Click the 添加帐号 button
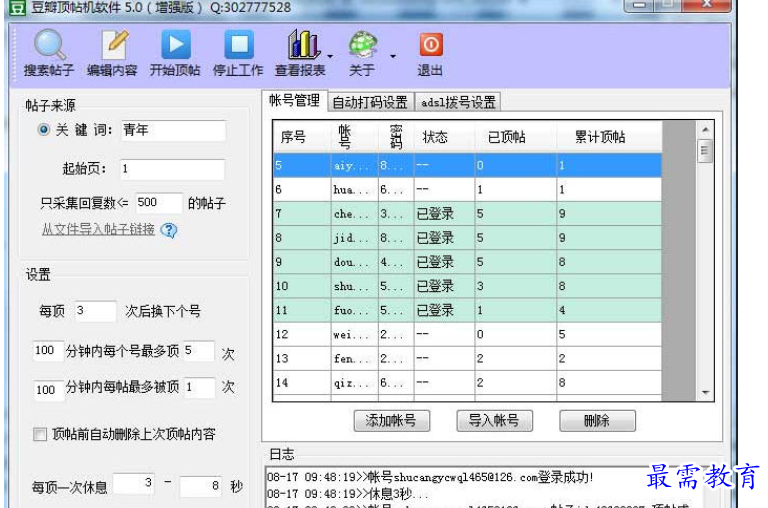The height and width of the screenshot is (508, 768). click(x=398, y=421)
